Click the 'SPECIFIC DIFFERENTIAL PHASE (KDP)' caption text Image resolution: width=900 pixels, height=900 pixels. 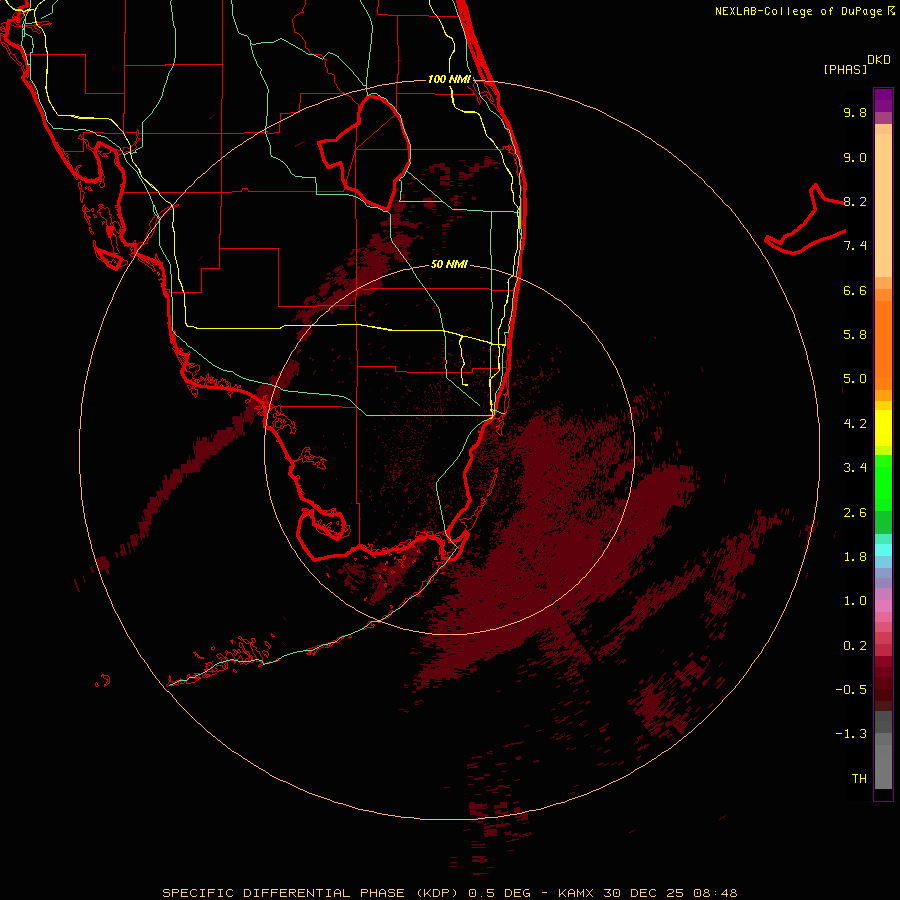coord(308,893)
